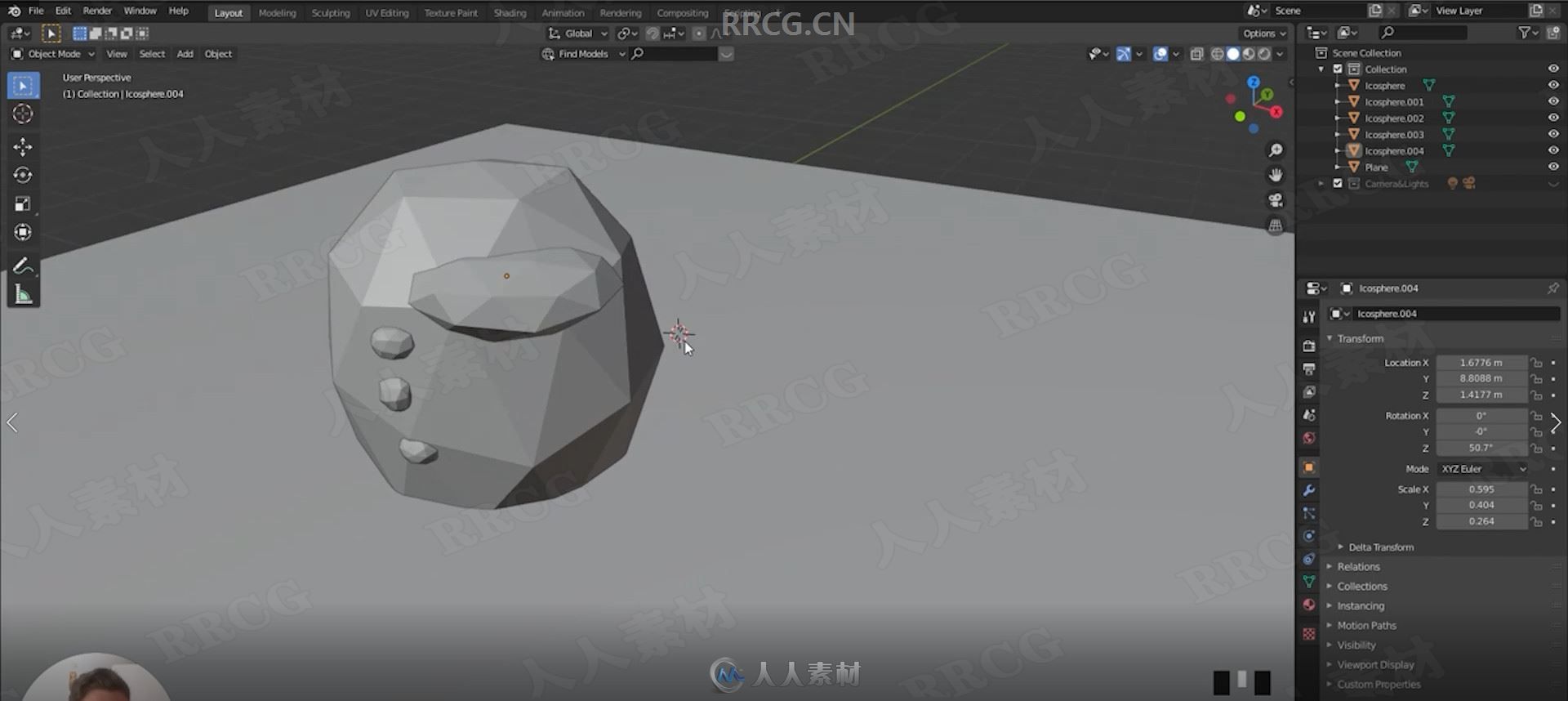Select material preview viewport shading
1568x701 pixels.
1249,54
